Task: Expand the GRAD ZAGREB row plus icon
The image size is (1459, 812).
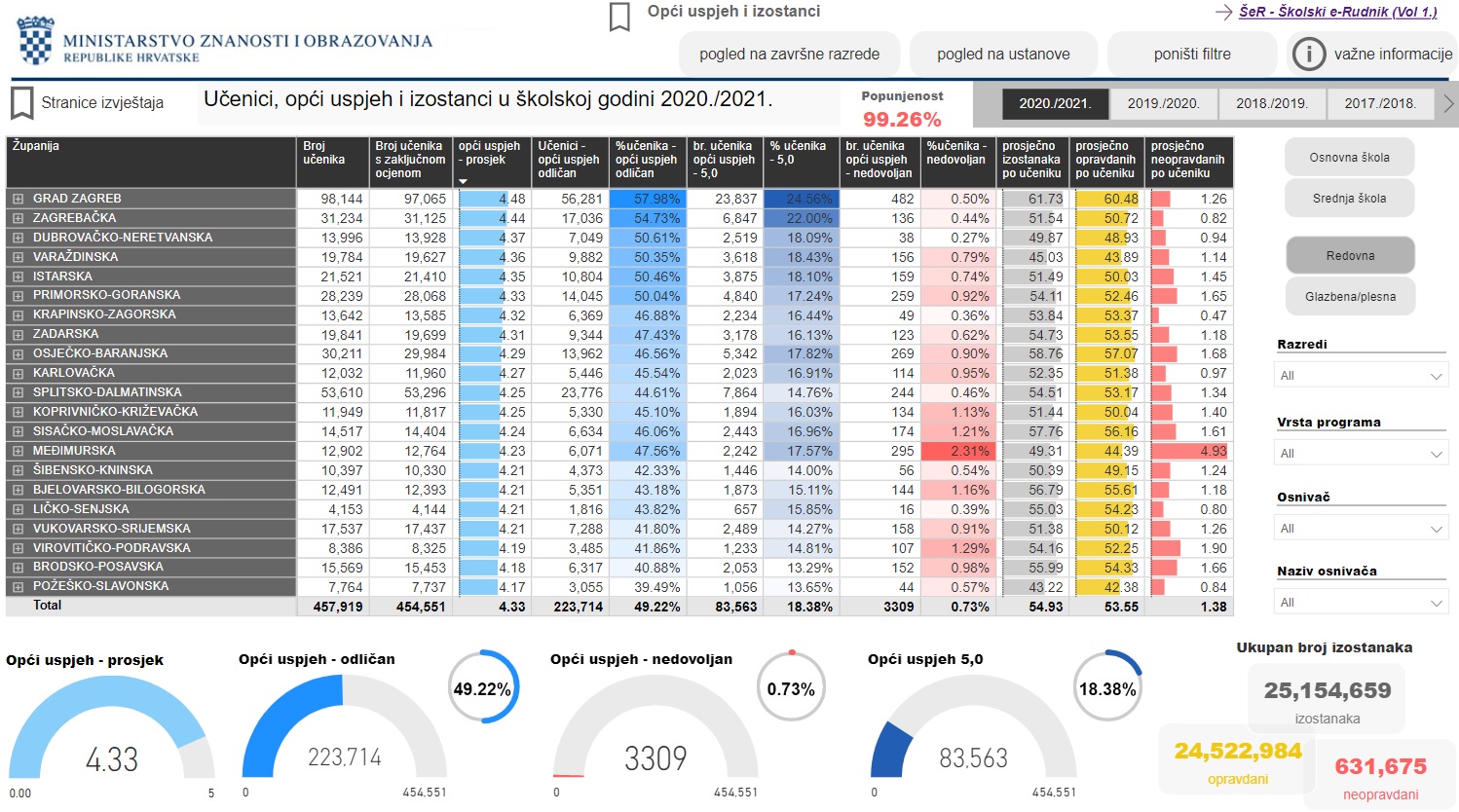Action: point(18,199)
